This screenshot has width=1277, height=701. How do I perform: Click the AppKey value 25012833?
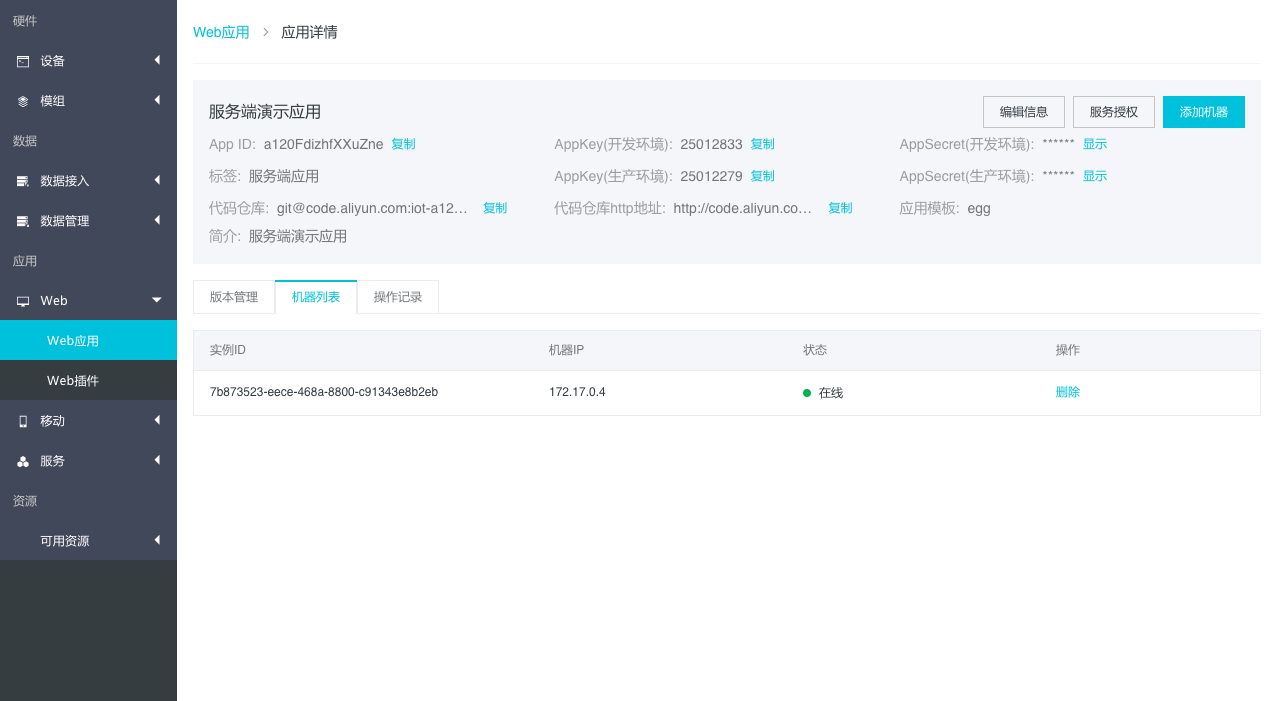pos(711,144)
